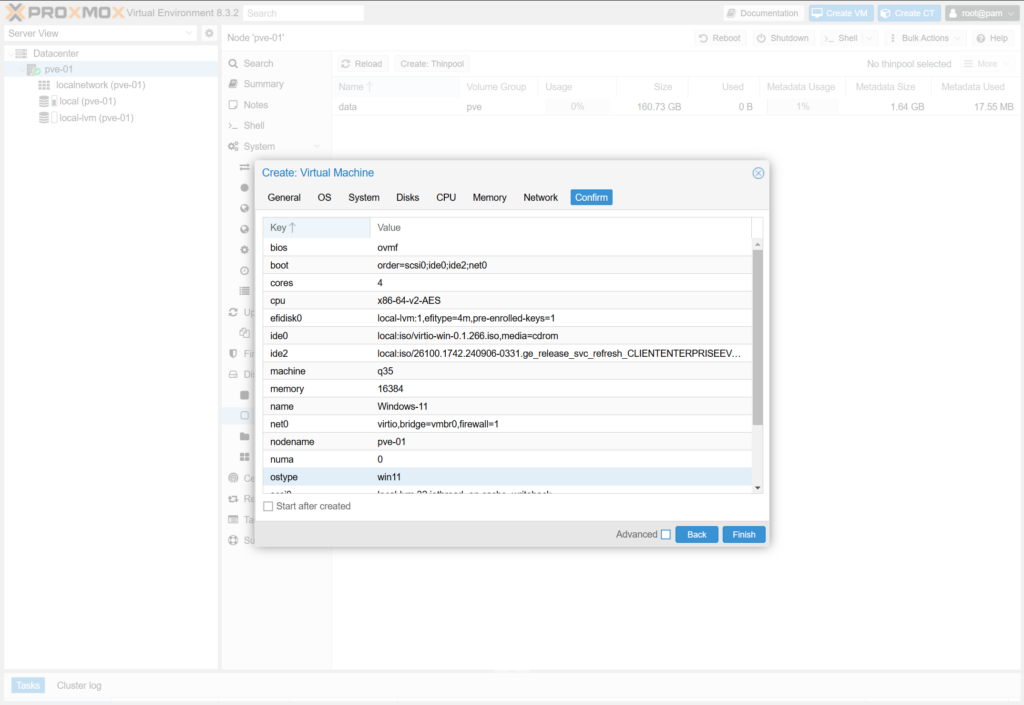Viewport: 1024px width, 705px height.
Task: Toggle the Advanced checkbox
Action: tap(666, 535)
